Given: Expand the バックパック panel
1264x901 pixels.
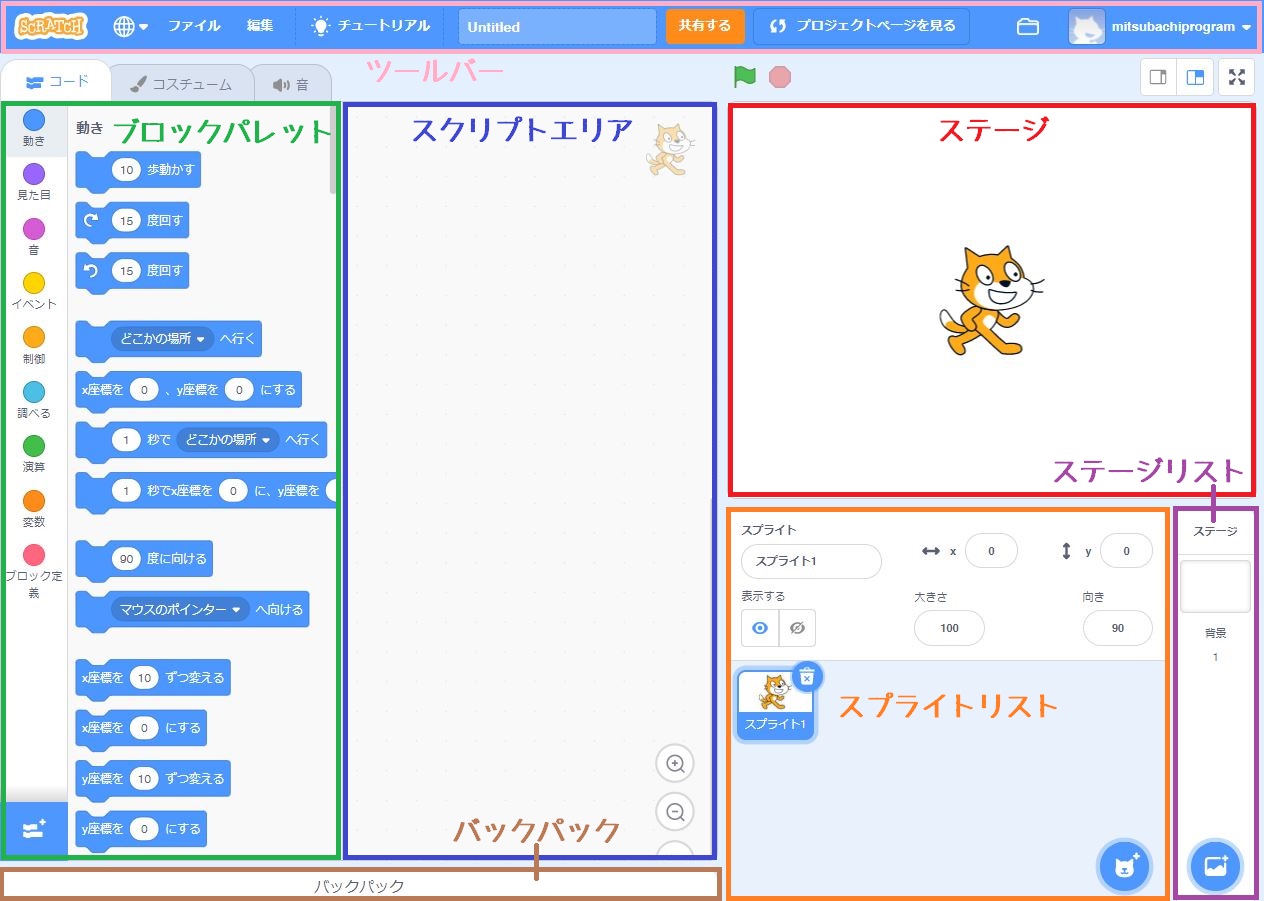Looking at the screenshot, I should pyautogui.click(x=360, y=885).
